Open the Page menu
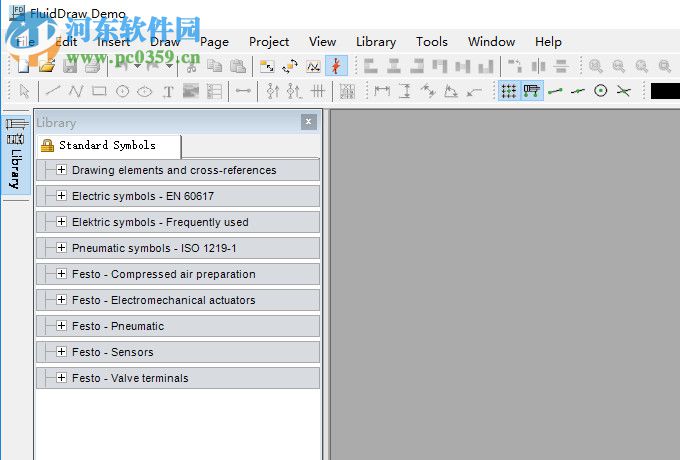The image size is (680, 460). (214, 42)
